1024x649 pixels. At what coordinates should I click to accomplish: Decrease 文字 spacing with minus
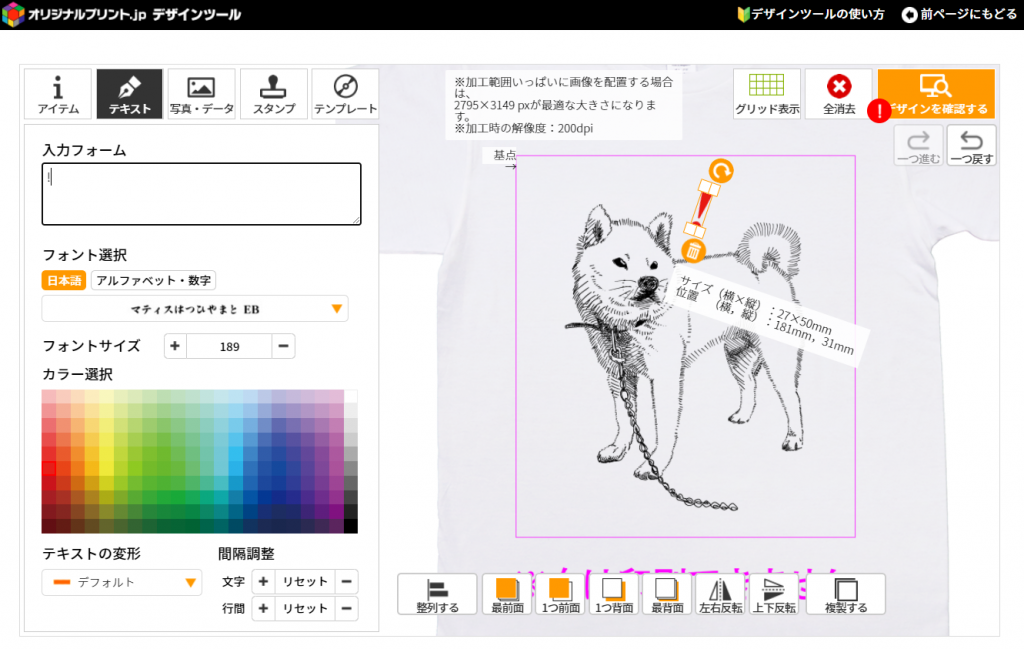click(x=347, y=581)
